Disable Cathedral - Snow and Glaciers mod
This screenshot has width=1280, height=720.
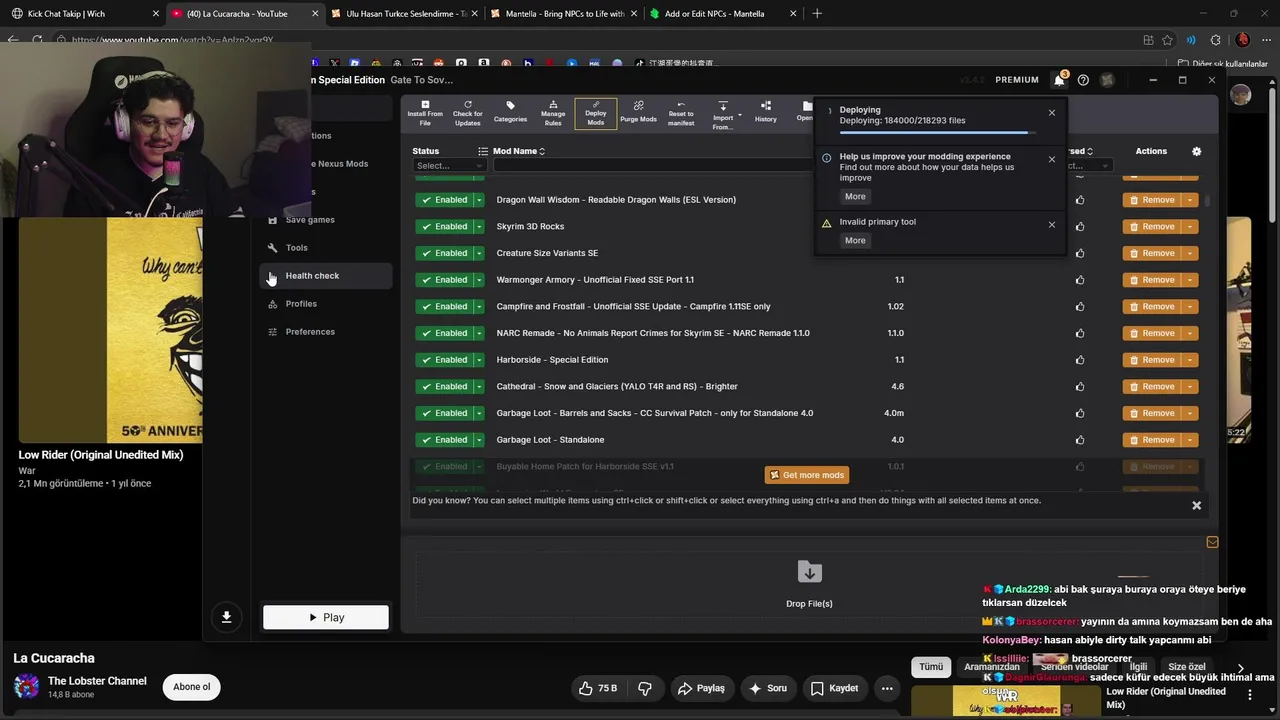pyautogui.click(x=444, y=387)
